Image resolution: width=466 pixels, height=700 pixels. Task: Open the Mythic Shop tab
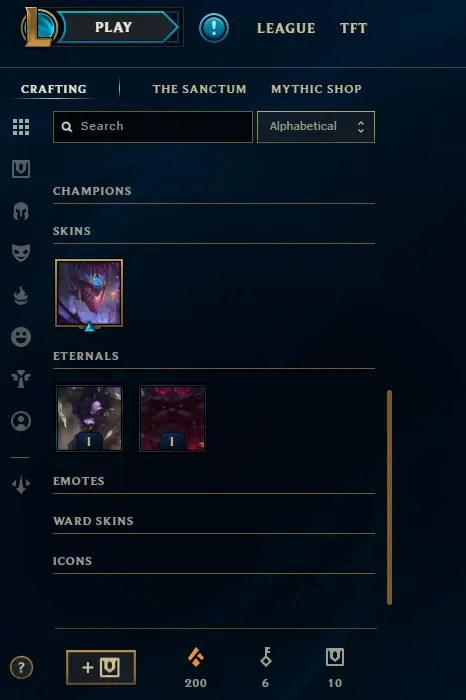(x=316, y=89)
